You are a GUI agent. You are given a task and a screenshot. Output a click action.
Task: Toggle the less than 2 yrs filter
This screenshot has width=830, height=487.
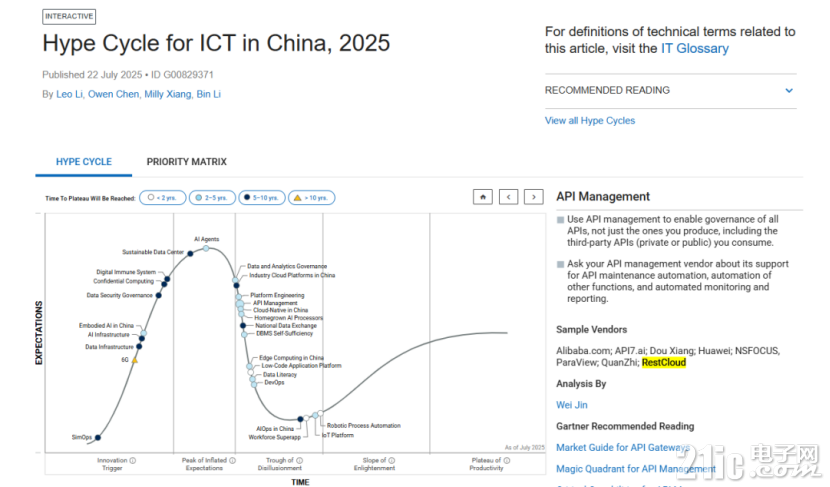163,197
